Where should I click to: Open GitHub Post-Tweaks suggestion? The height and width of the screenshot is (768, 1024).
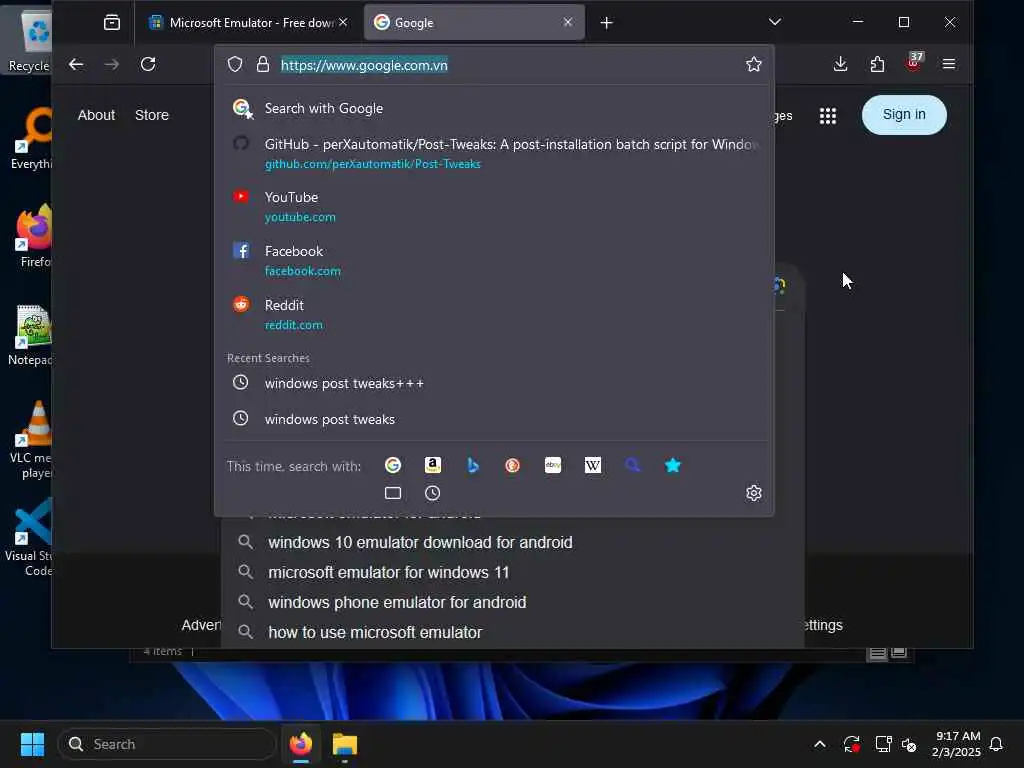pos(494,153)
